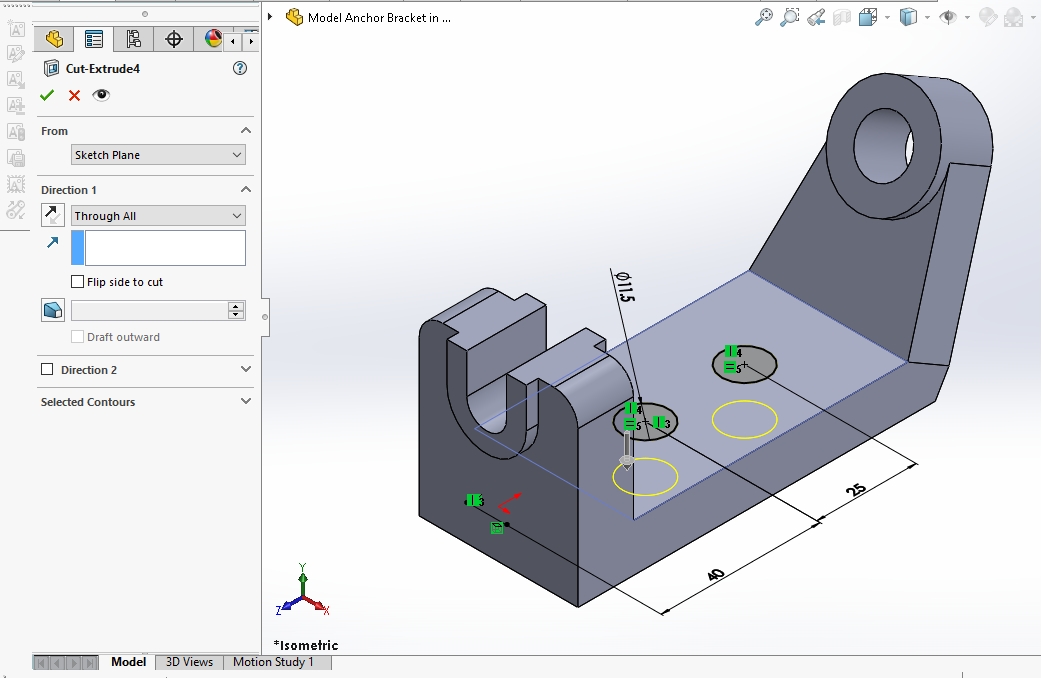Accept Cut-Extrude with the green checkmark
Image resolution: width=1041 pixels, height=678 pixels.
(x=47, y=95)
